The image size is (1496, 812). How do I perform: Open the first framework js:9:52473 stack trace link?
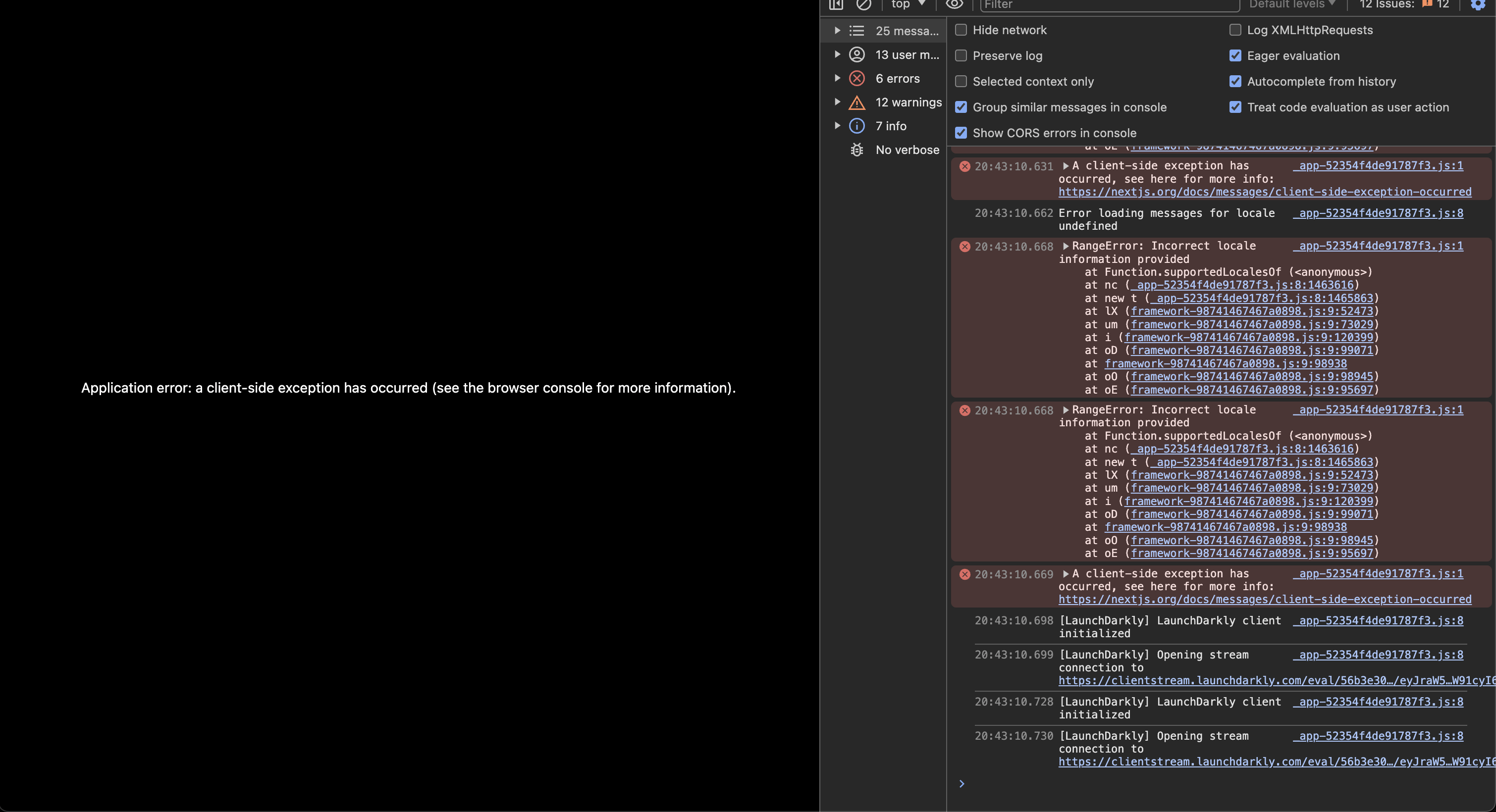point(1251,311)
